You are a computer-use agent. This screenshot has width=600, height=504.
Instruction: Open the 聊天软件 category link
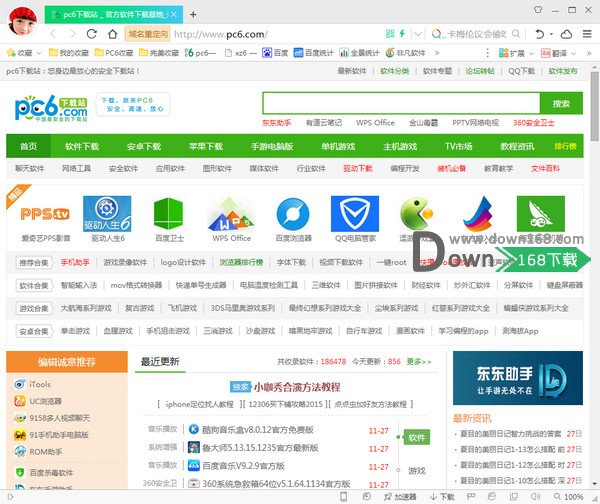coord(29,168)
